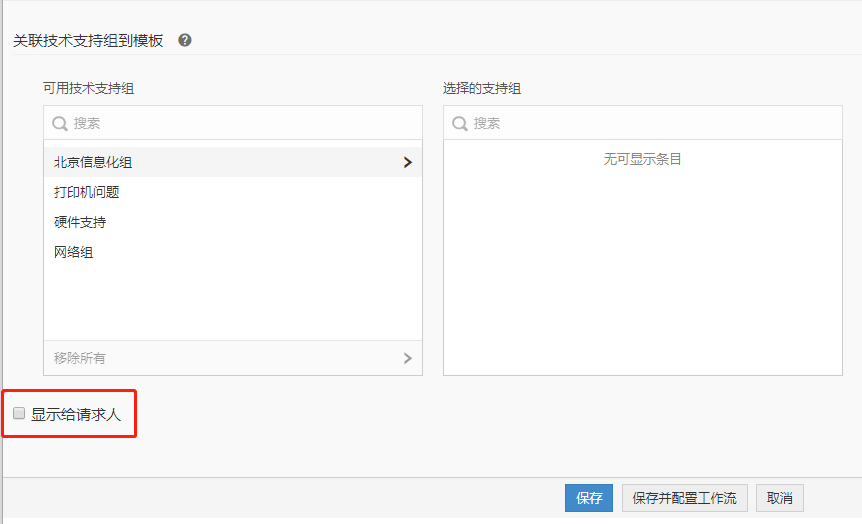862x524 pixels.
Task: Click the magnifier icon in available groups search
Action: [x=60, y=123]
